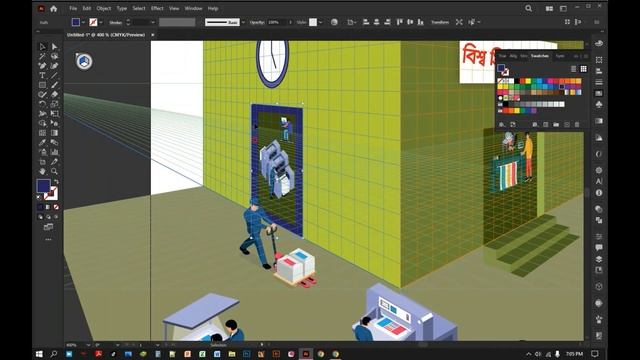Screen dimensions: 640x360
Task: Open the Basic brush definition dropdown
Action: point(243,22)
